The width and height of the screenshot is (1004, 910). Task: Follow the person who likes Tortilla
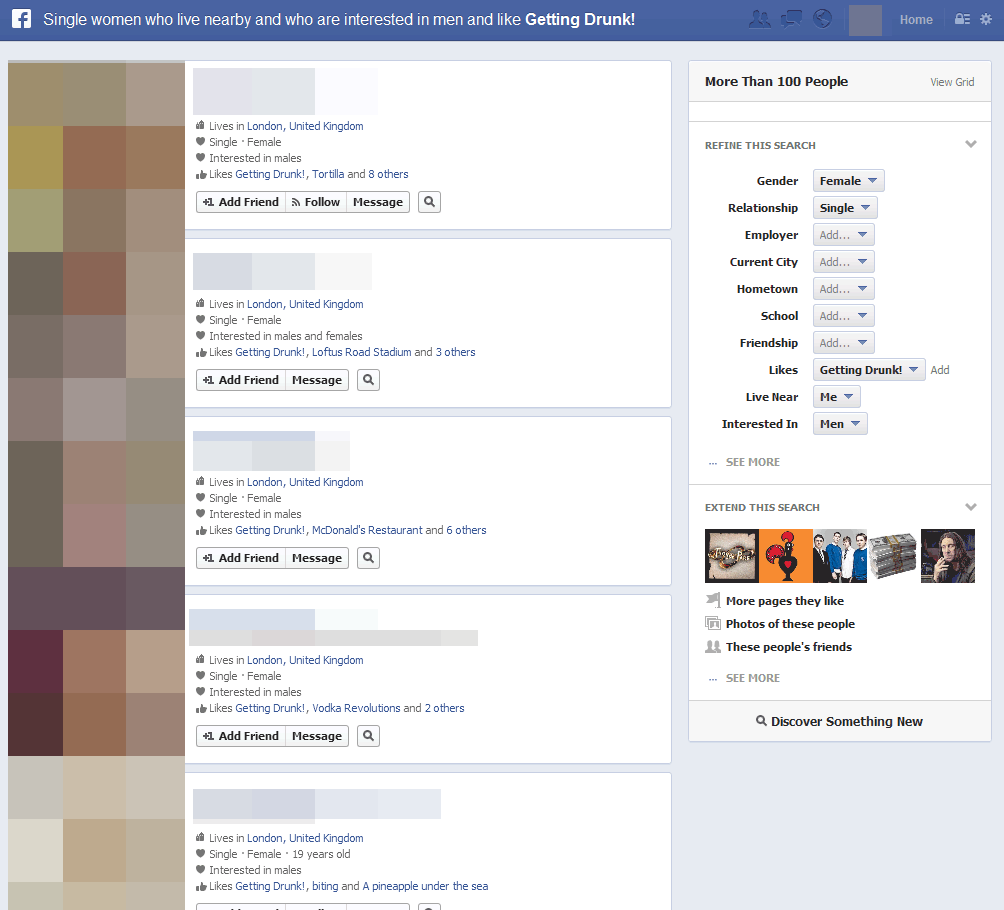(x=316, y=202)
